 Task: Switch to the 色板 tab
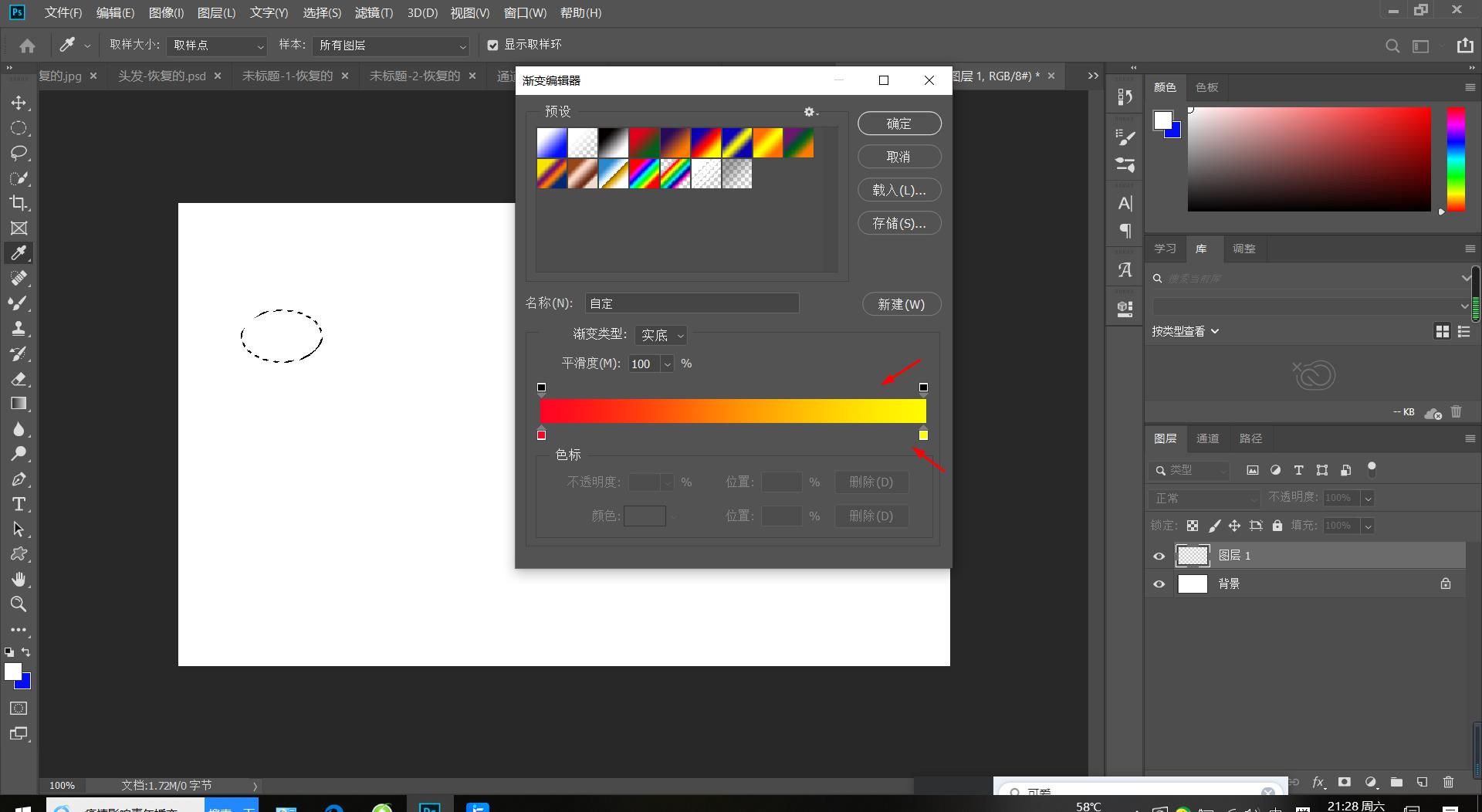(1207, 87)
